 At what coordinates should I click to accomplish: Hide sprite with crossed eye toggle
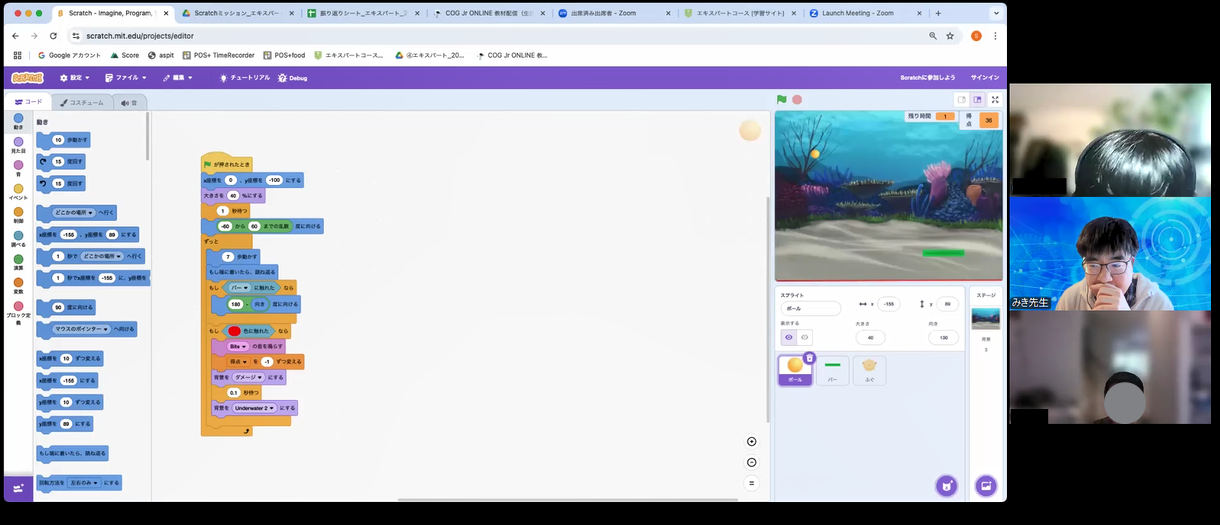click(x=805, y=337)
